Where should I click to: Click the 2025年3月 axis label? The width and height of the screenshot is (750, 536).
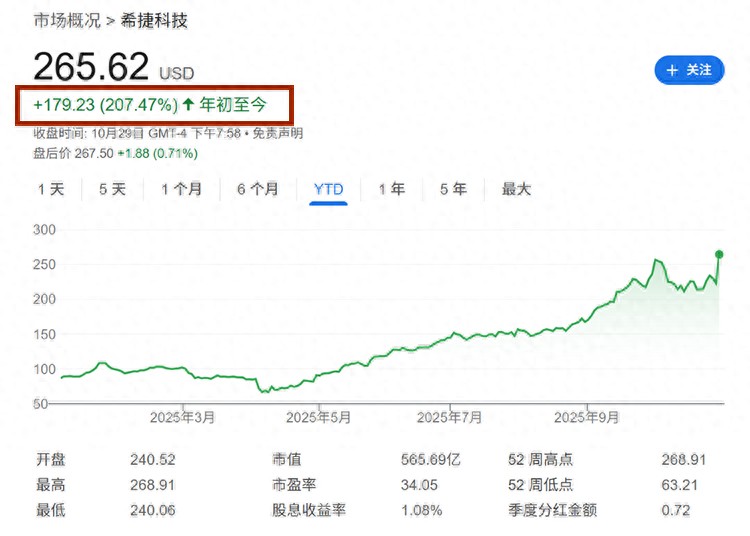tap(182, 417)
